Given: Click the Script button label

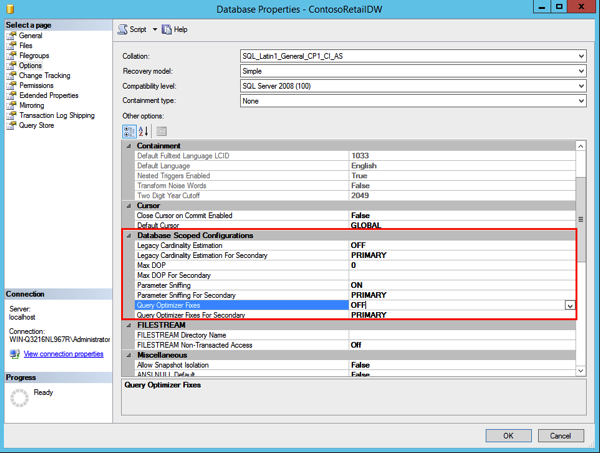Looking at the screenshot, I should pos(138,29).
